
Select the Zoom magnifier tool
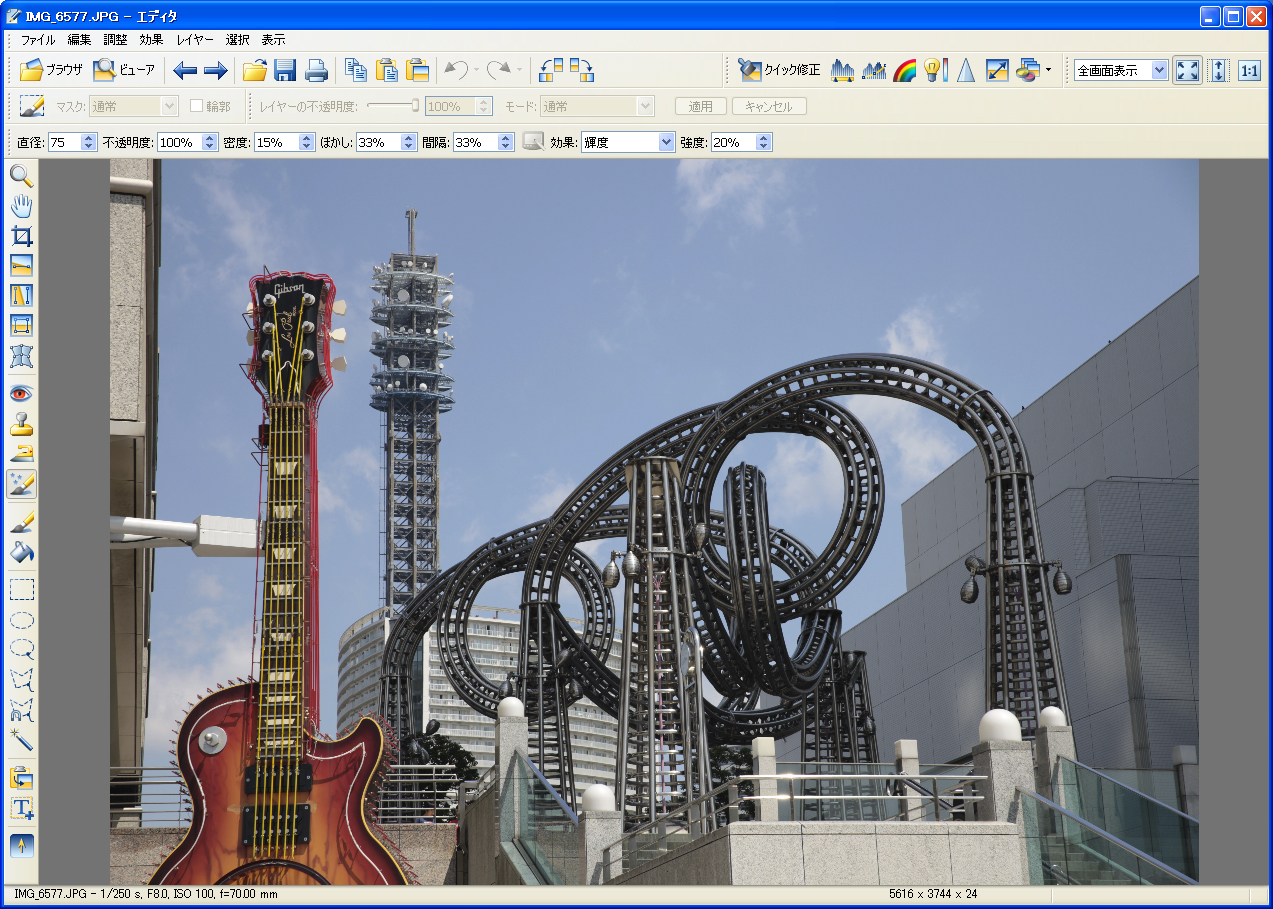click(x=21, y=177)
